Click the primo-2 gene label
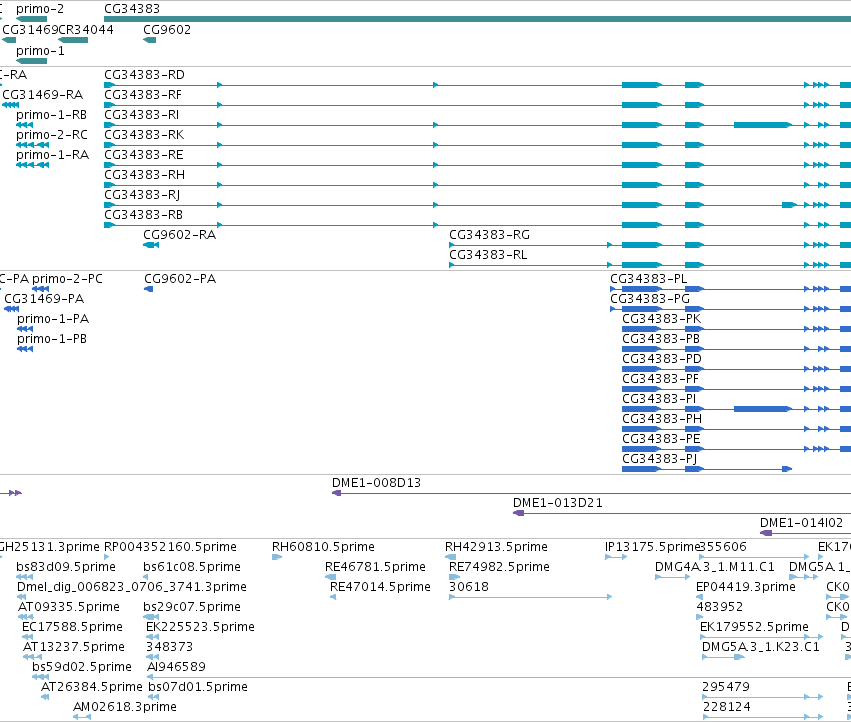The image size is (851, 722). coord(40,9)
